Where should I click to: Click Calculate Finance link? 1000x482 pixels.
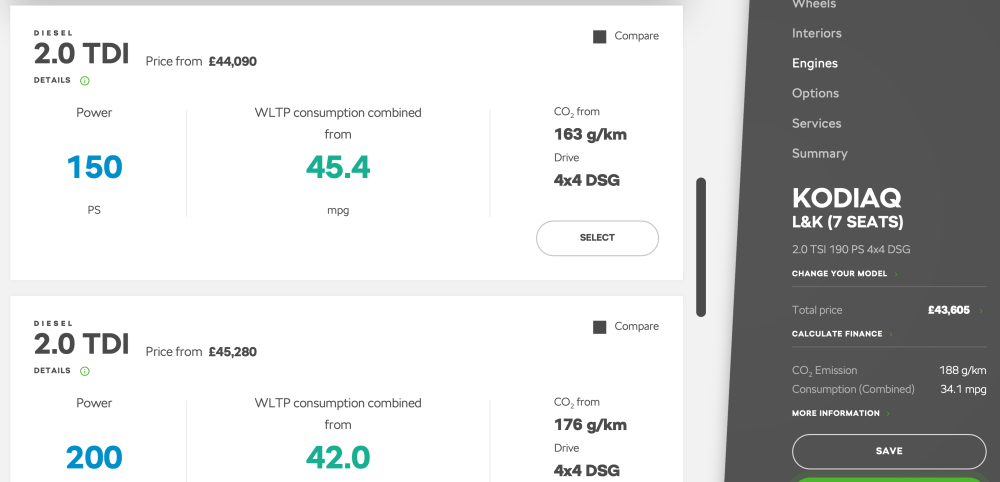tap(837, 334)
